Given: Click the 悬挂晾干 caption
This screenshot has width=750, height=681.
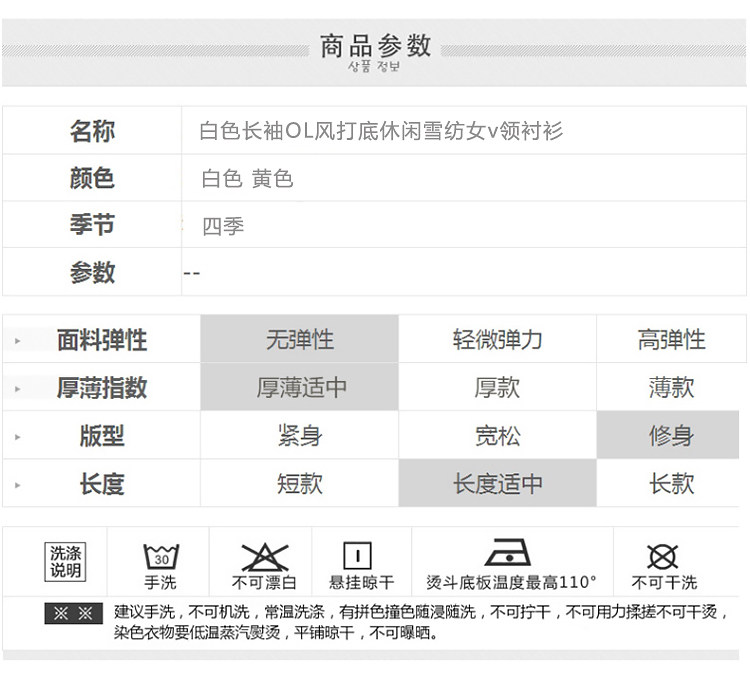Looking at the screenshot, I should (362, 582).
